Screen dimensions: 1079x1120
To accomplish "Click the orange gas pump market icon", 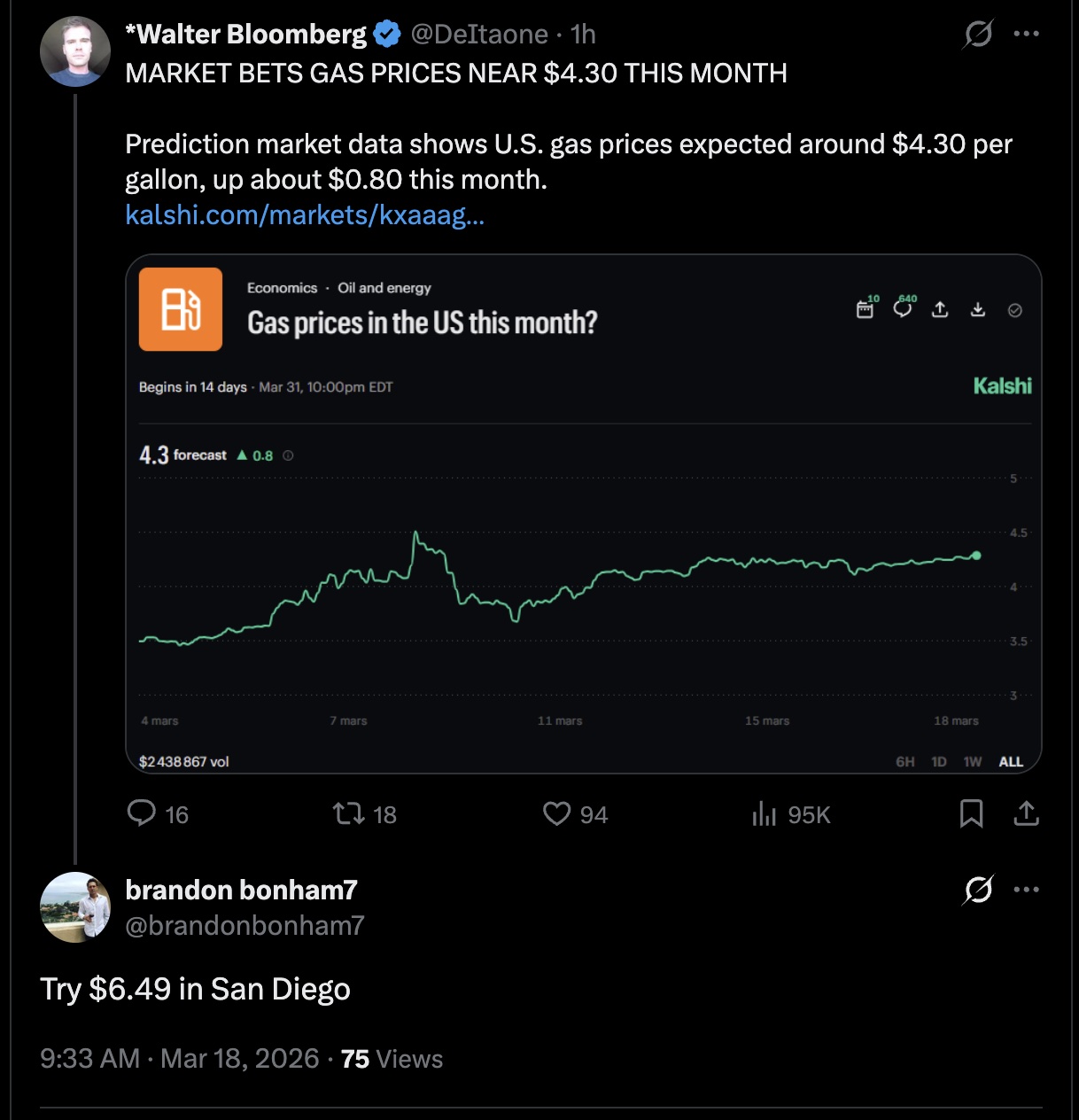I will 181,309.
